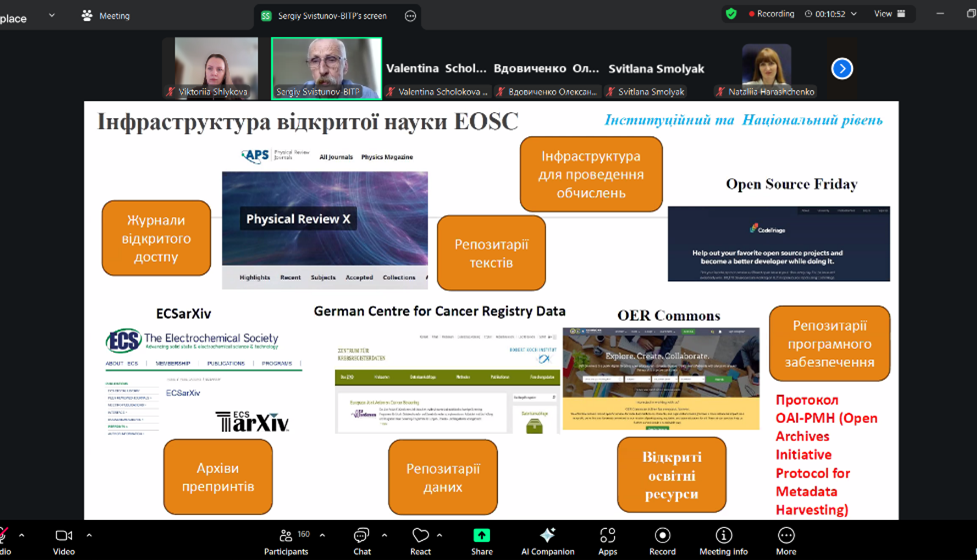This screenshot has width=977, height=560.
Task: Expand the arrow next to Chat
Action: [x=384, y=536]
